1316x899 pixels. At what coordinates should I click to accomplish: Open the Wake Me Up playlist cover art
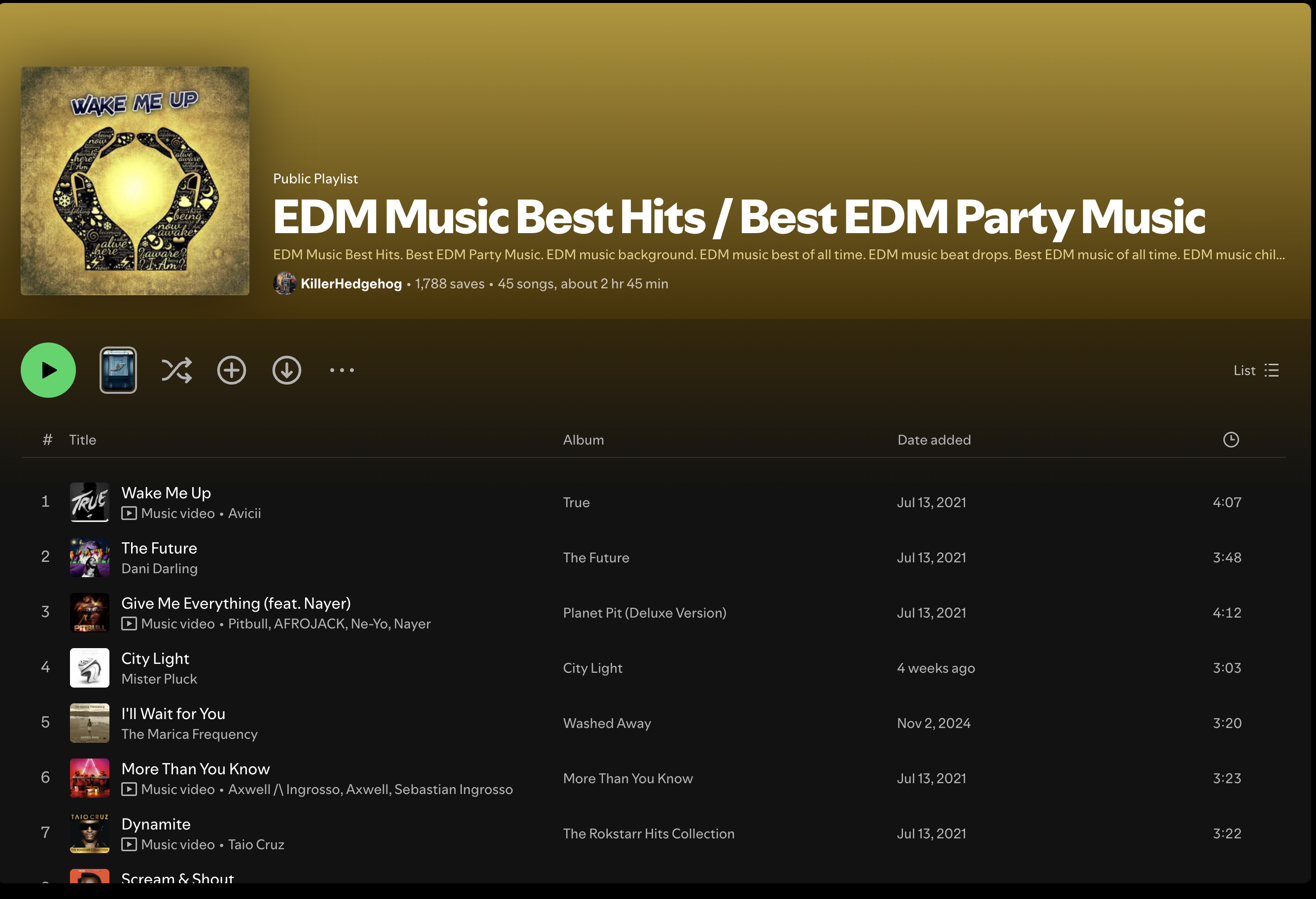135,181
